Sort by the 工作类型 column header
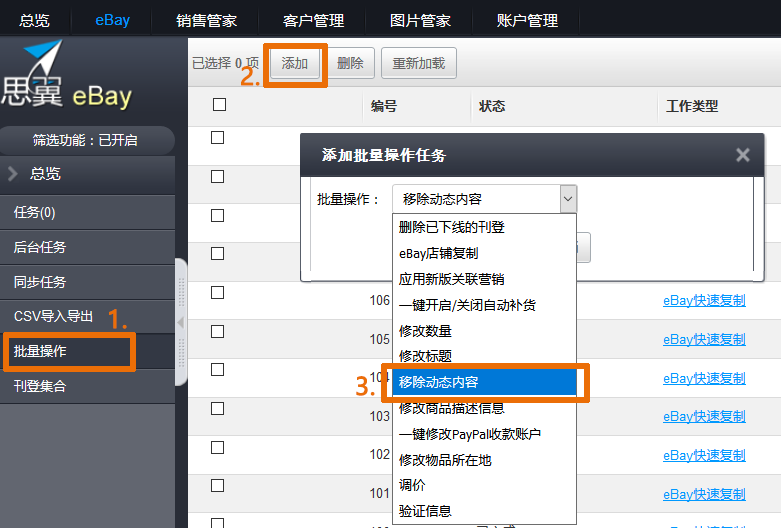The width and height of the screenshot is (781, 528). 692,106
